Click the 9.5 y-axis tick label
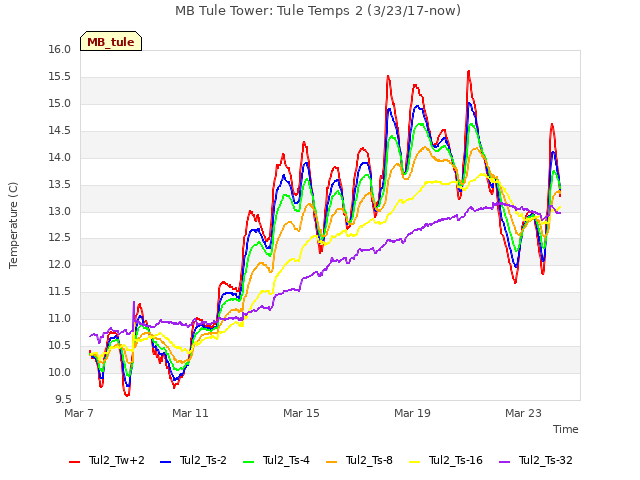The width and height of the screenshot is (640, 480). 63,399
